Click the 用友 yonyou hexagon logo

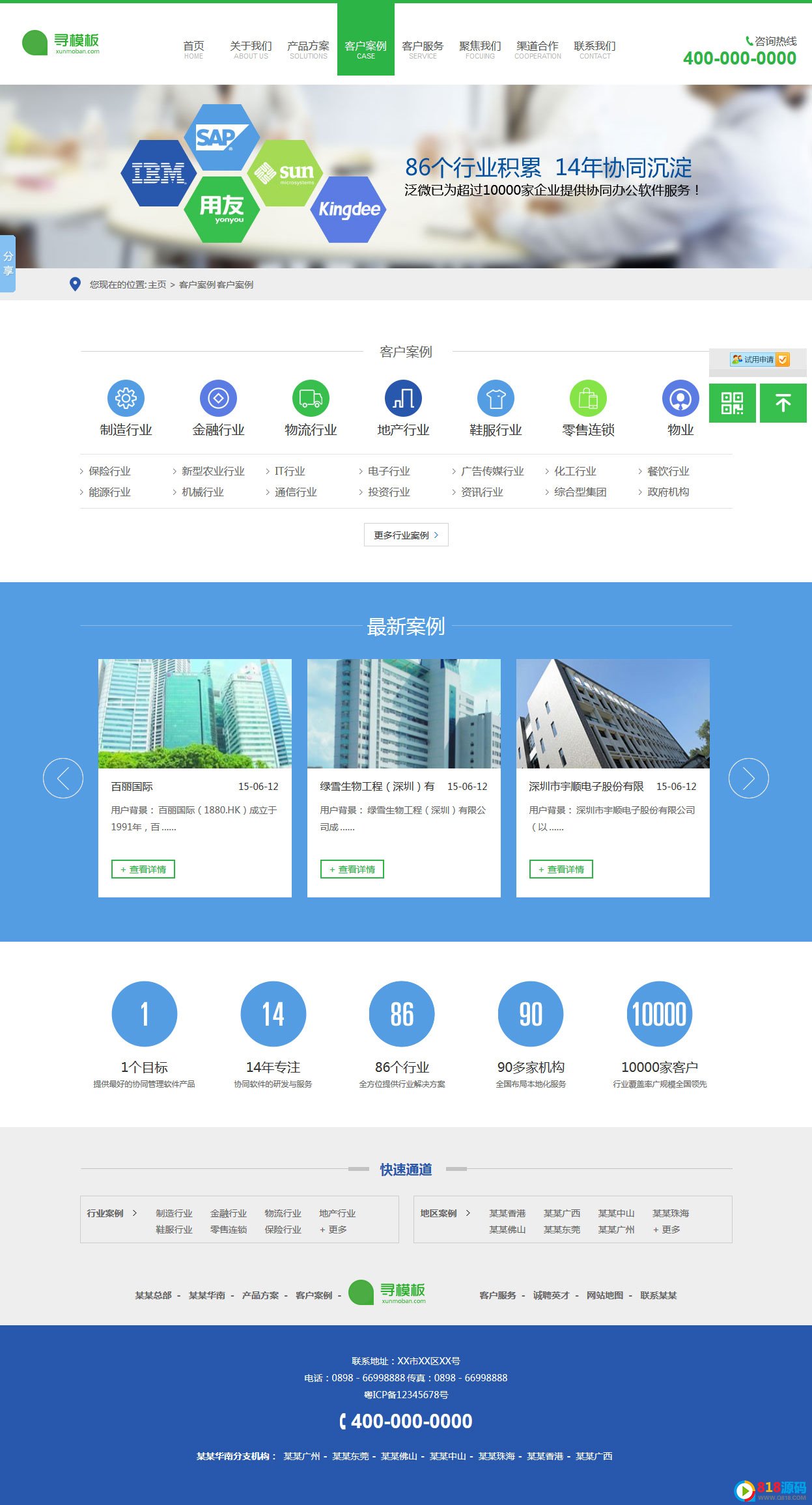click(x=221, y=210)
